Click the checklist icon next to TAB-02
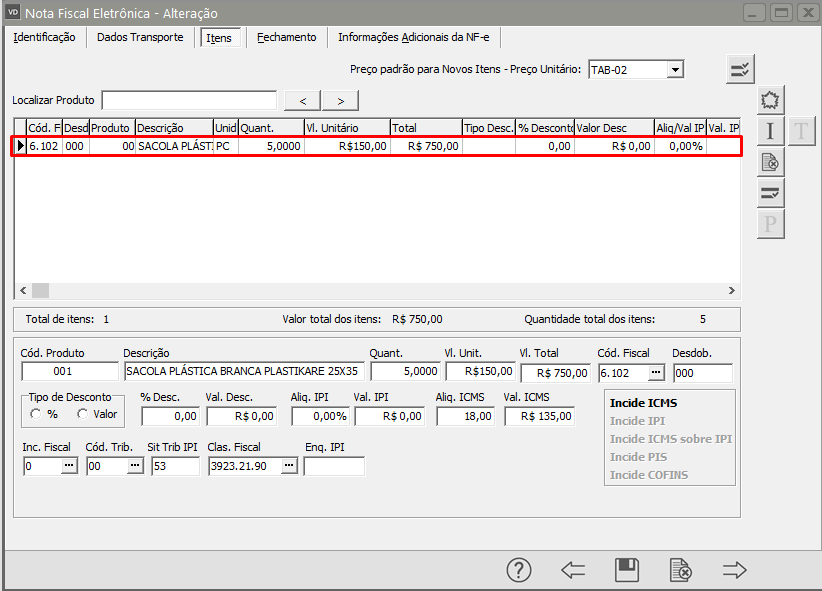 [740, 69]
